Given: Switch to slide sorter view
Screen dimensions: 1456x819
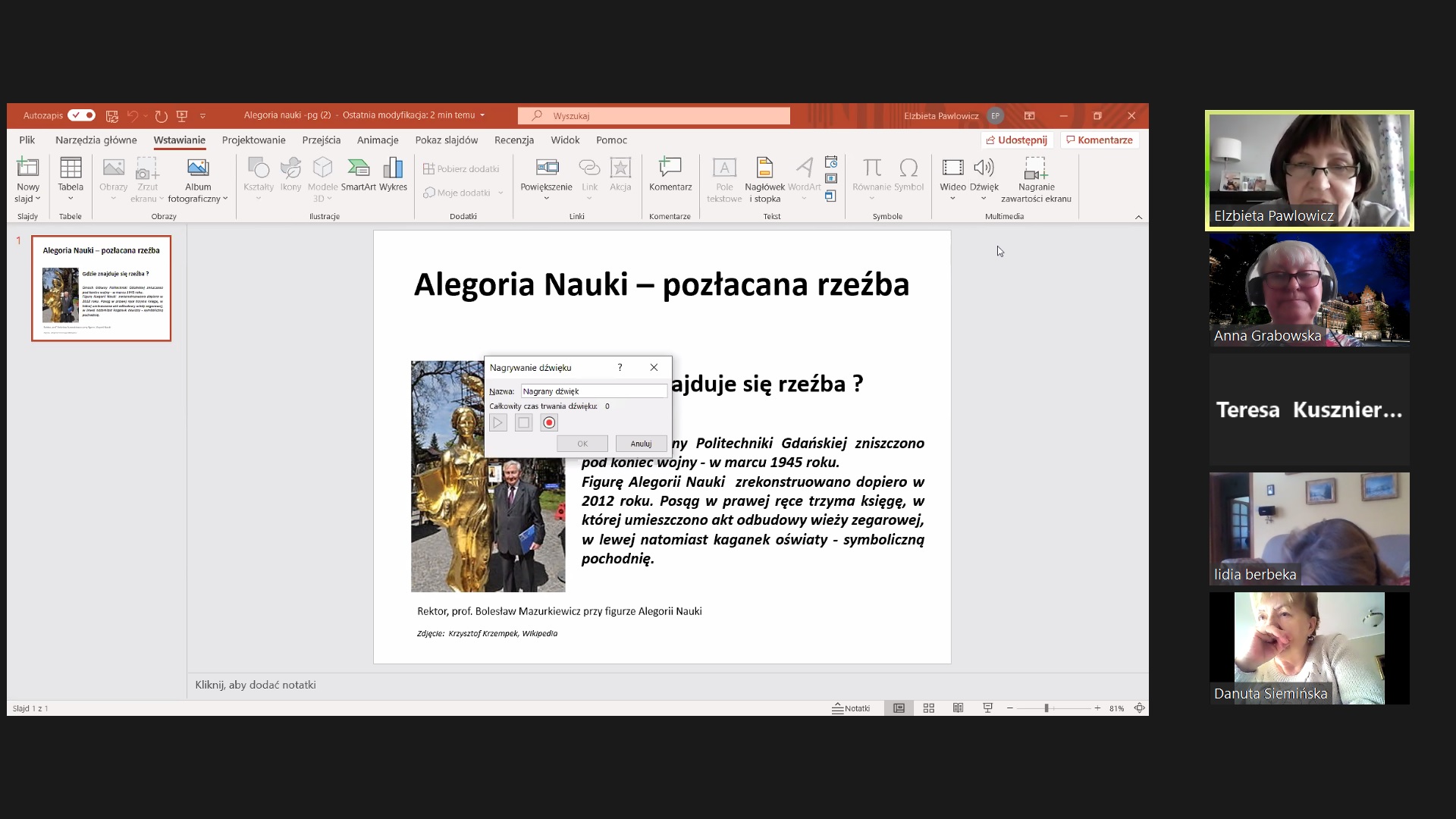Looking at the screenshot, I should click(x=929, y=708).
